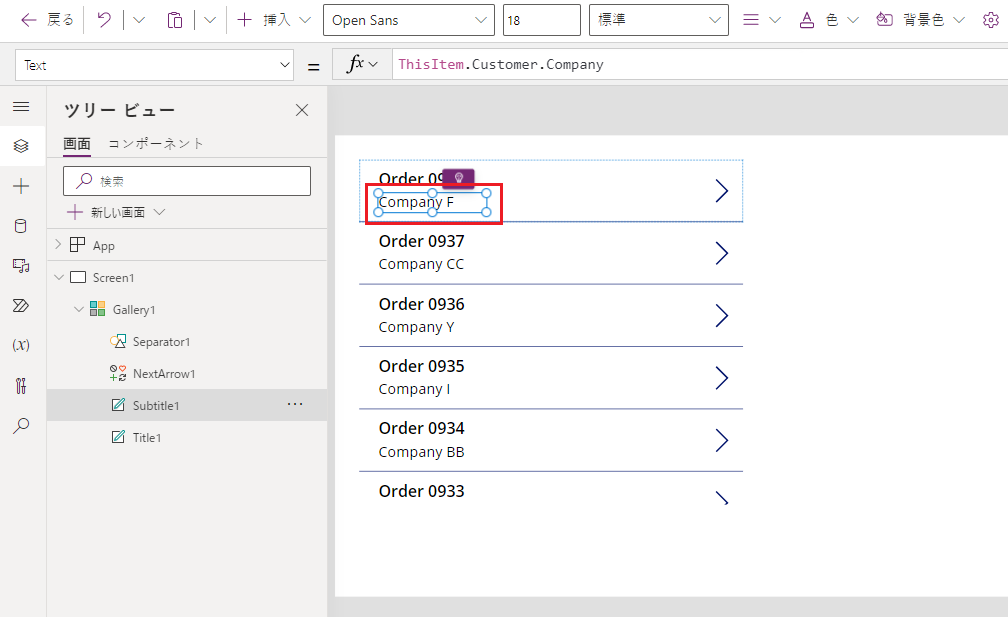This screenshot has width=1008, height=617.
Task: Click the undo arrow icon
Action: pyautogui.click(x=104, y=20)
